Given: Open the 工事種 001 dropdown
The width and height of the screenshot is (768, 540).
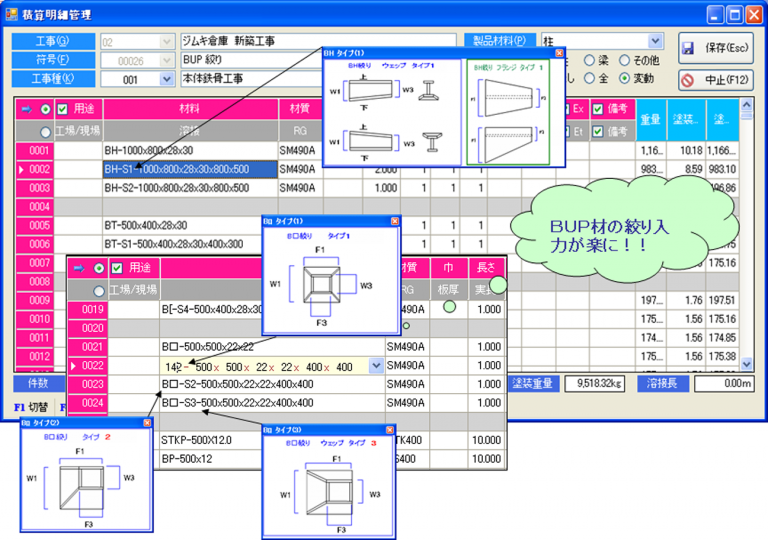Looking at the screenshot, I should (167, 79).
